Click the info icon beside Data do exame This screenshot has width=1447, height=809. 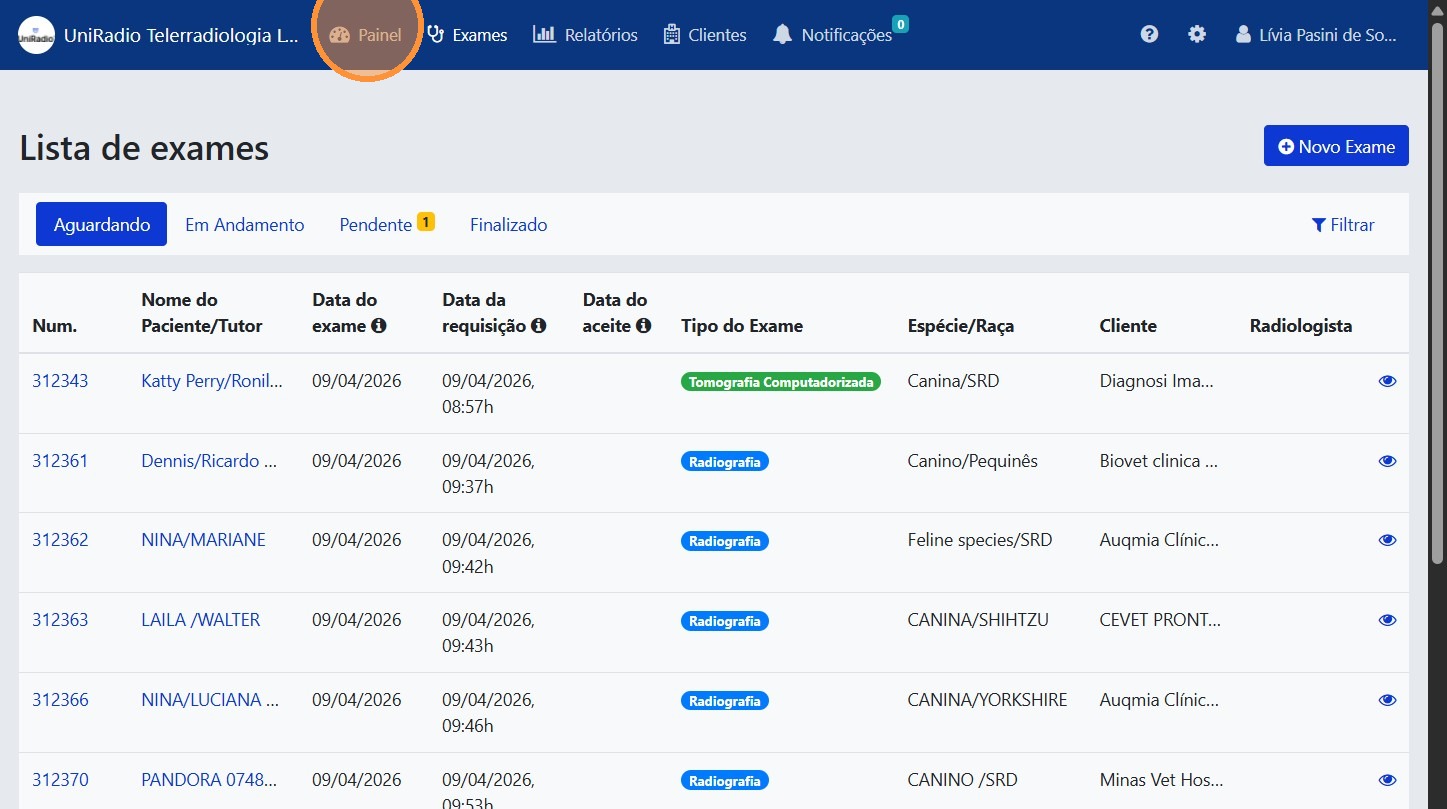[x=379, y=326]
